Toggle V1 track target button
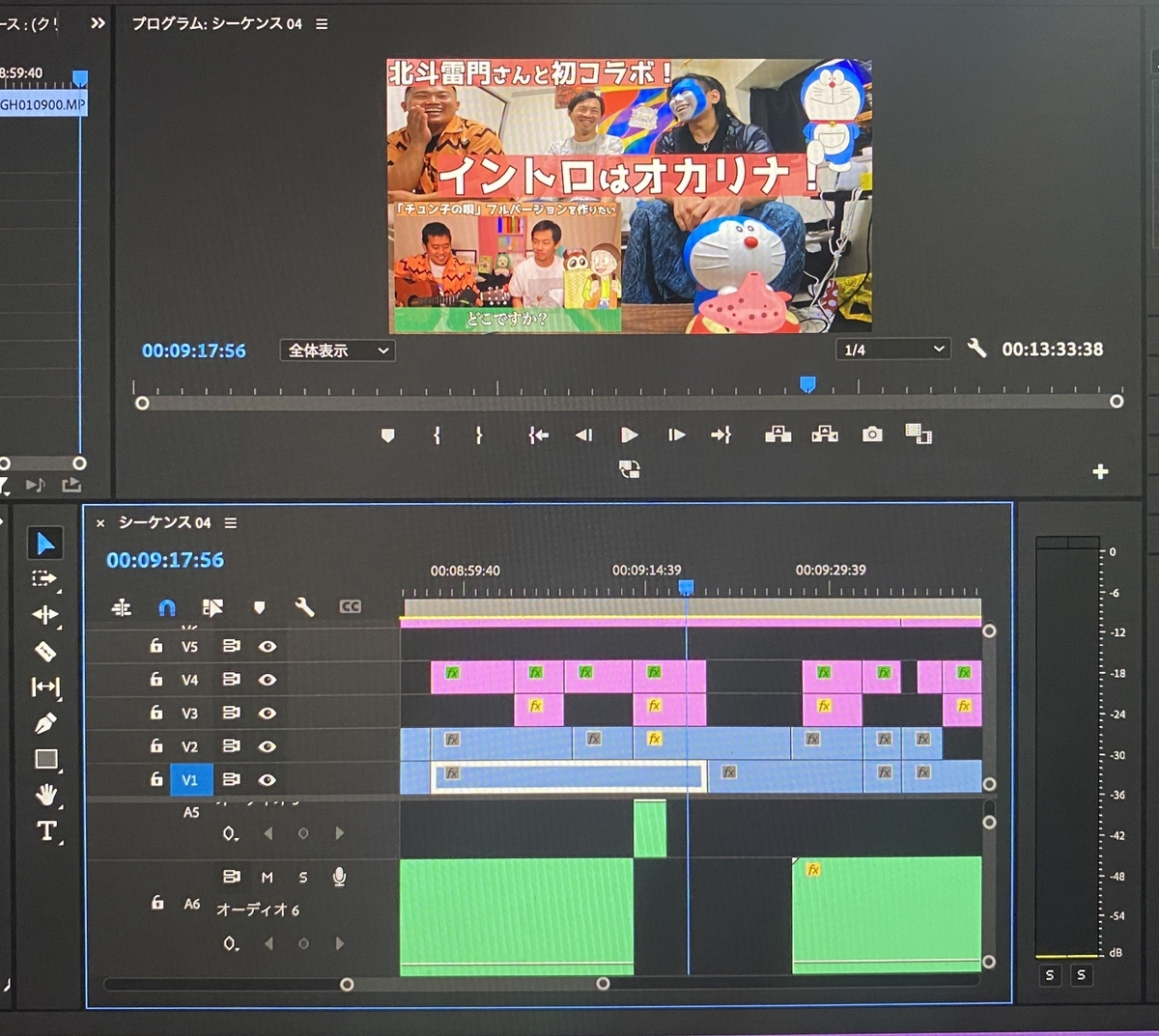Viewport: 1159px width, 1036px height. [190, 779]
